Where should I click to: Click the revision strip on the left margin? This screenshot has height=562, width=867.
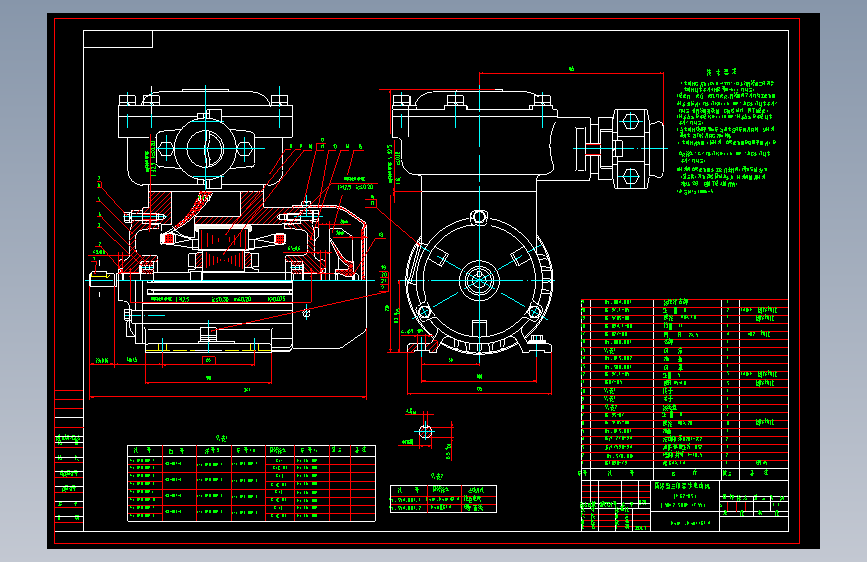pyautogui.click(x=69, y=460)
